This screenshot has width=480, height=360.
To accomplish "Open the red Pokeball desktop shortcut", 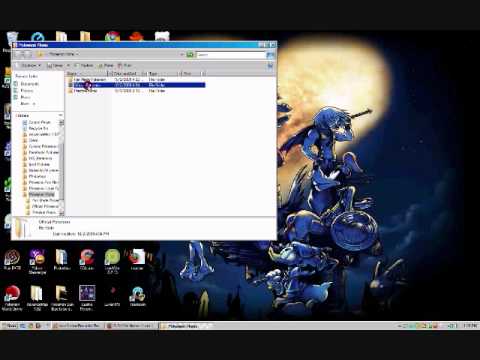I will 12,298.
